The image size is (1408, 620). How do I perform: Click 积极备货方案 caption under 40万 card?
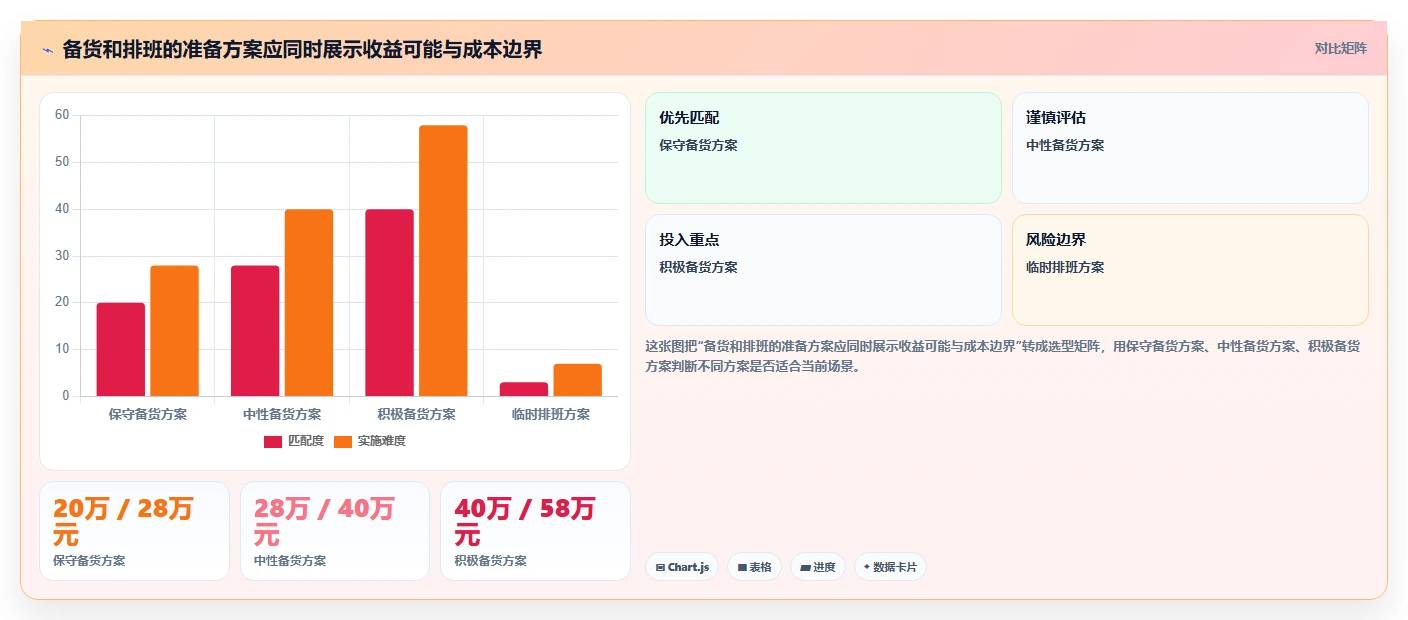coord(490,561)
